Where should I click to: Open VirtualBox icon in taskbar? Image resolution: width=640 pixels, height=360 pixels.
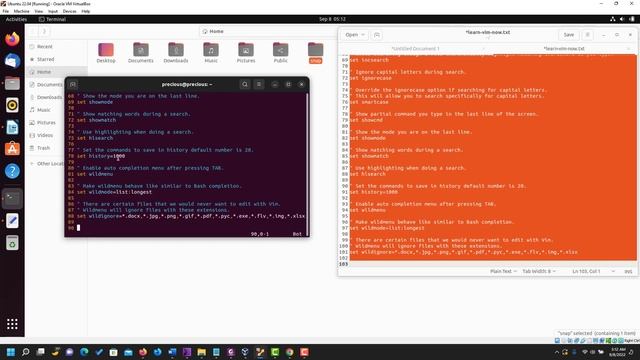[245, 352]
